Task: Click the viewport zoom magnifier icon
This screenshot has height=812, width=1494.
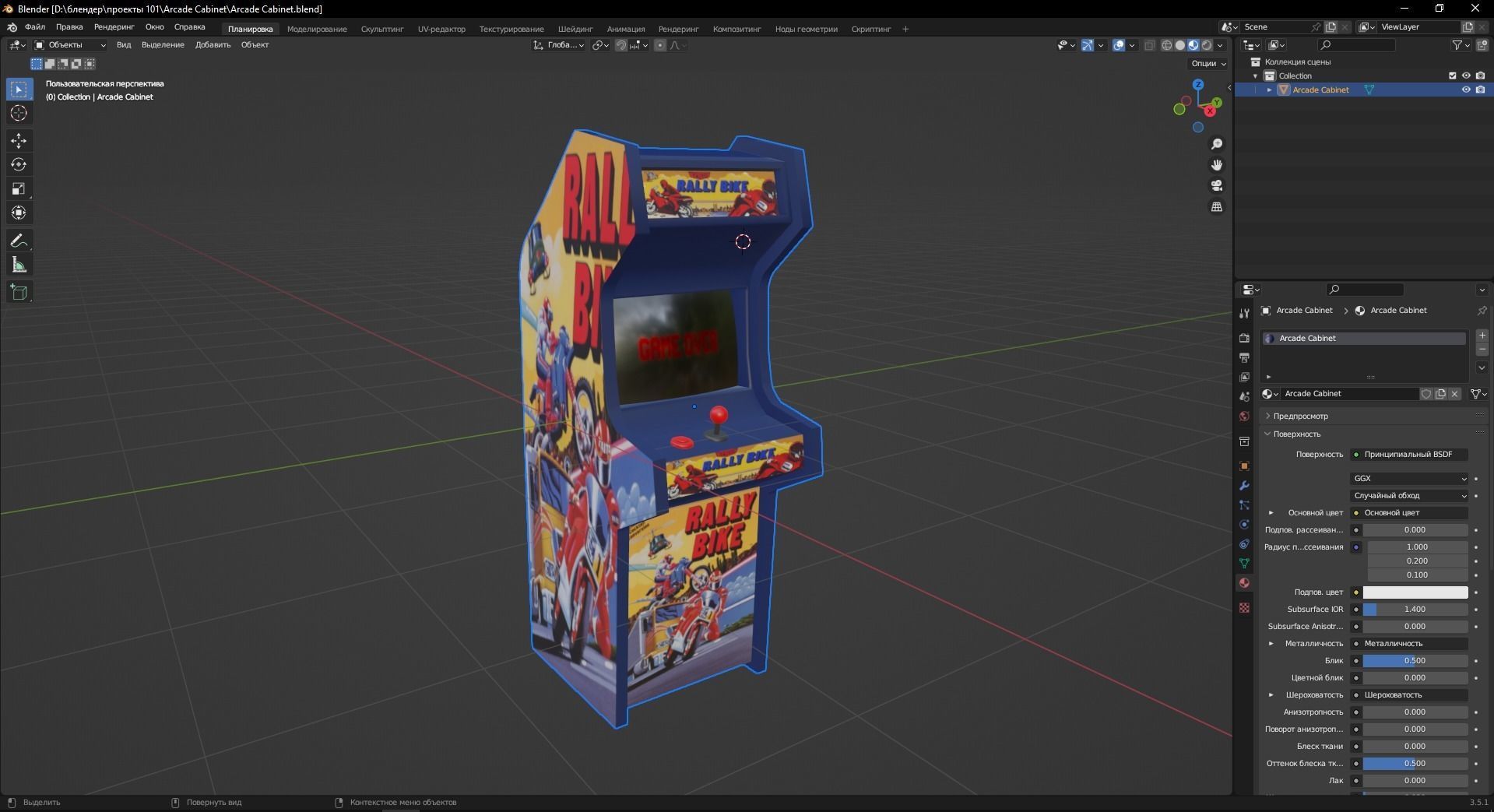Action: 1217,145
